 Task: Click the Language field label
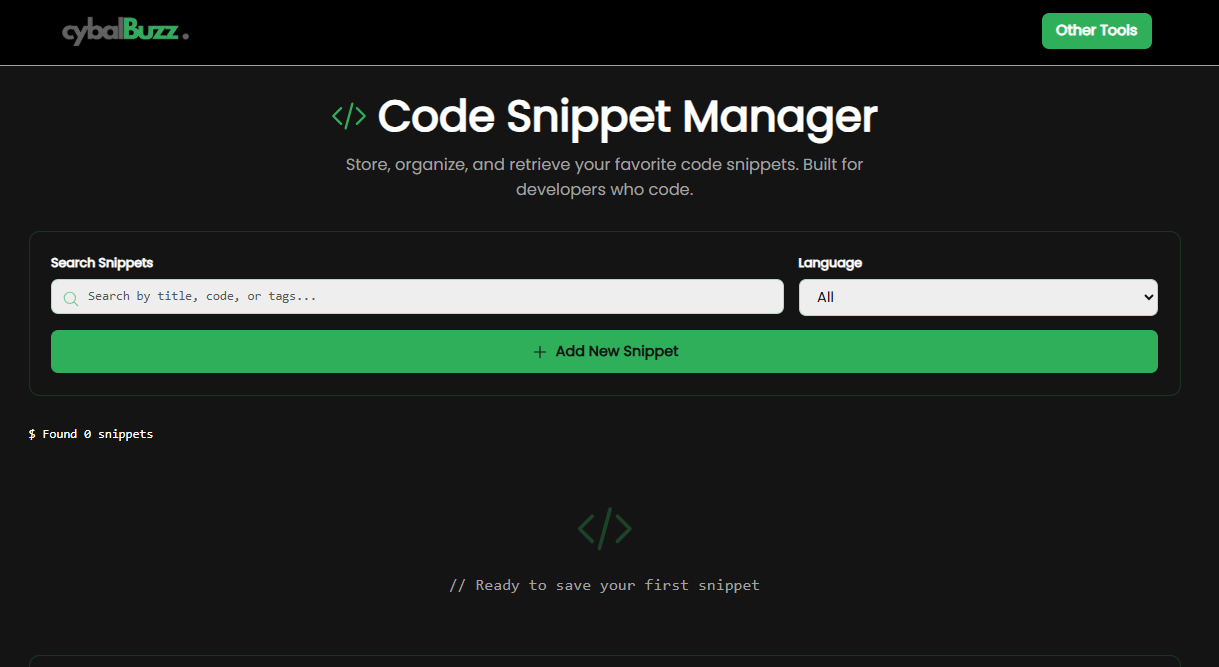pos(830,262)
